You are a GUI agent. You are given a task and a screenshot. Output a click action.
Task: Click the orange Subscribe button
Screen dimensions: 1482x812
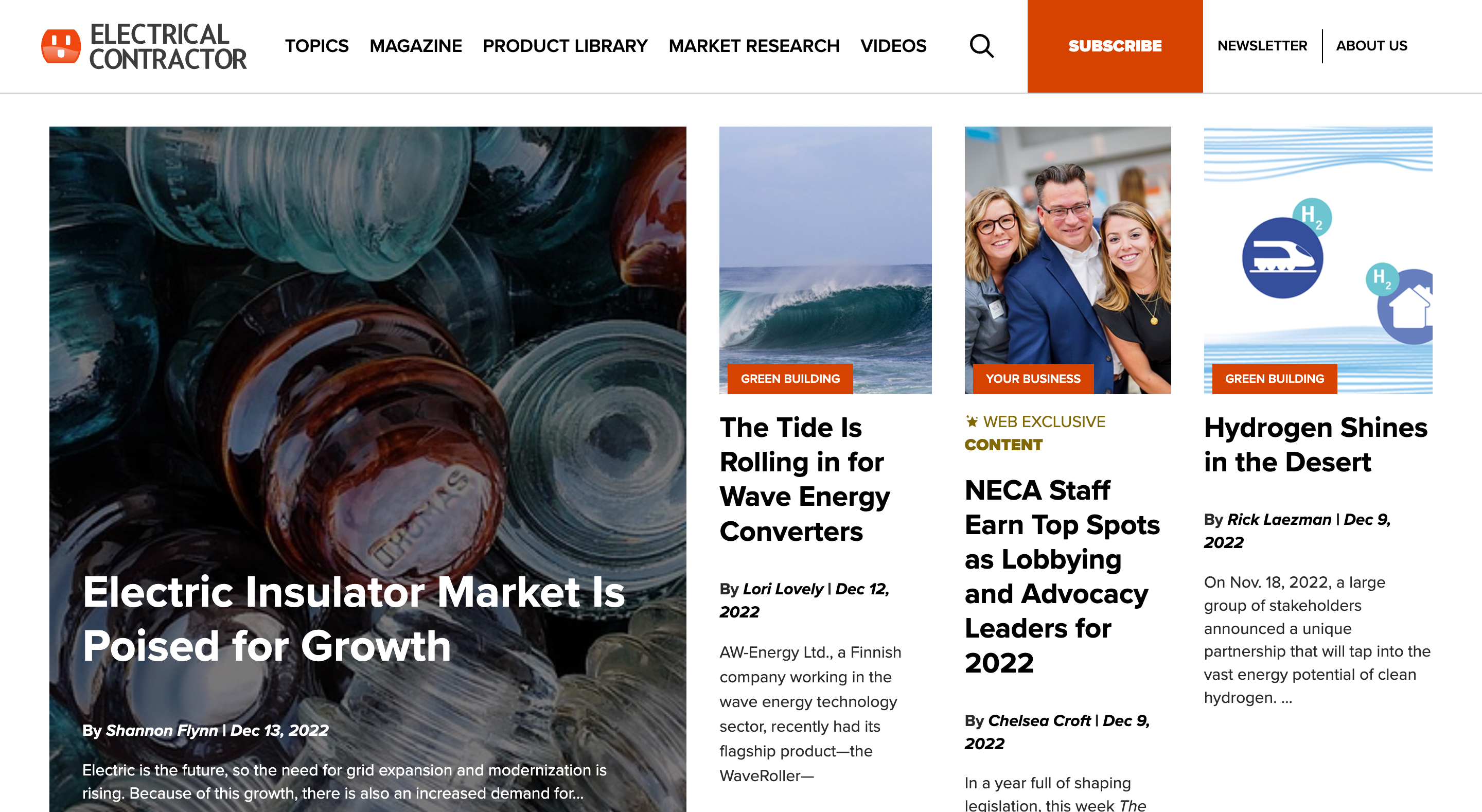coord(1115,46)
